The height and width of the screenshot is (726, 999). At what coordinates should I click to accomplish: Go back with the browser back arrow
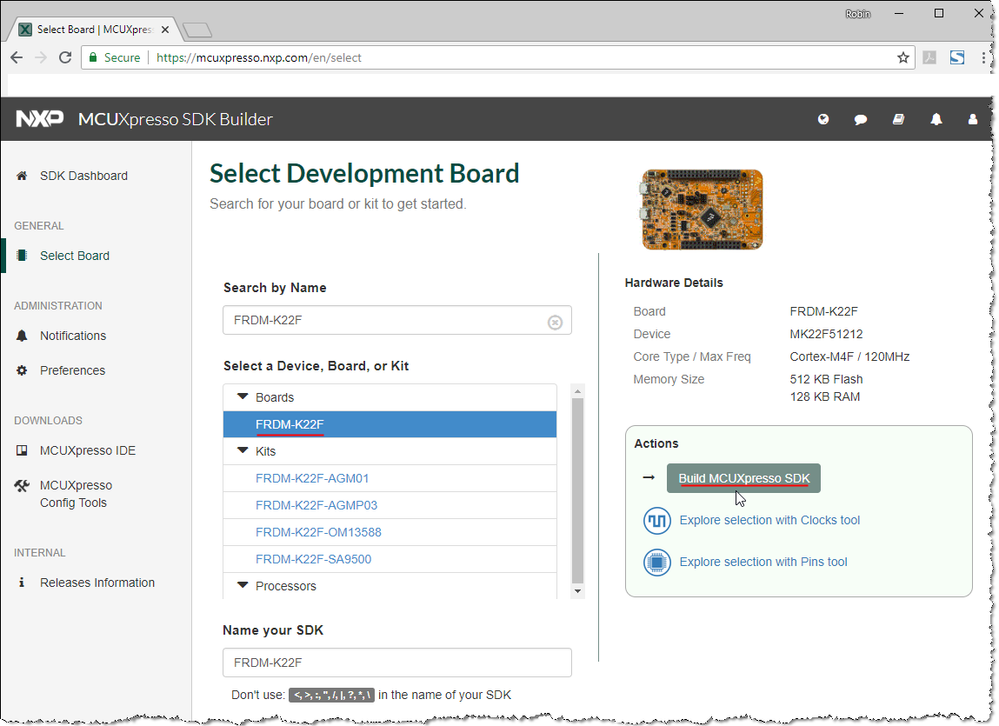pos(17,57)
